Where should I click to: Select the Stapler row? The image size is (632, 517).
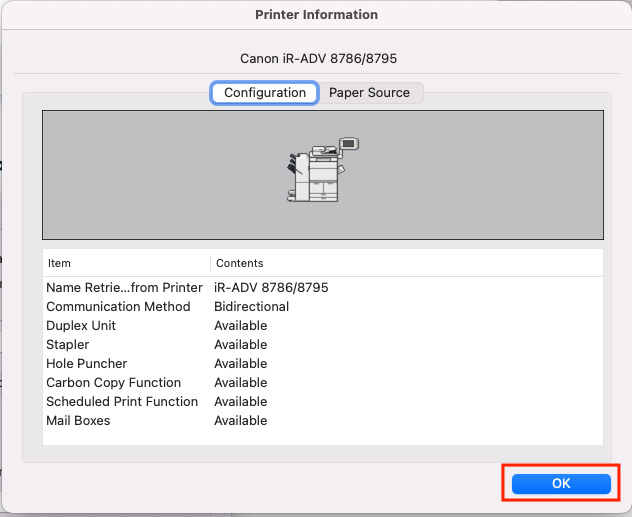[323, 345]
